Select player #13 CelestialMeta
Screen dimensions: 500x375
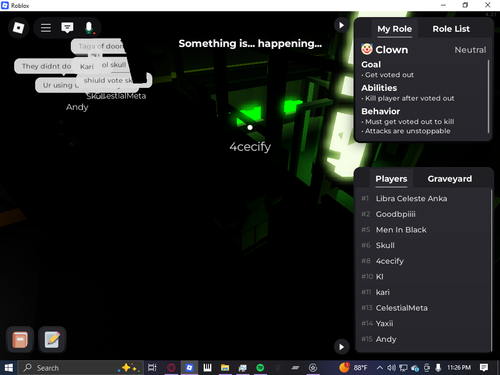(423, 308)
